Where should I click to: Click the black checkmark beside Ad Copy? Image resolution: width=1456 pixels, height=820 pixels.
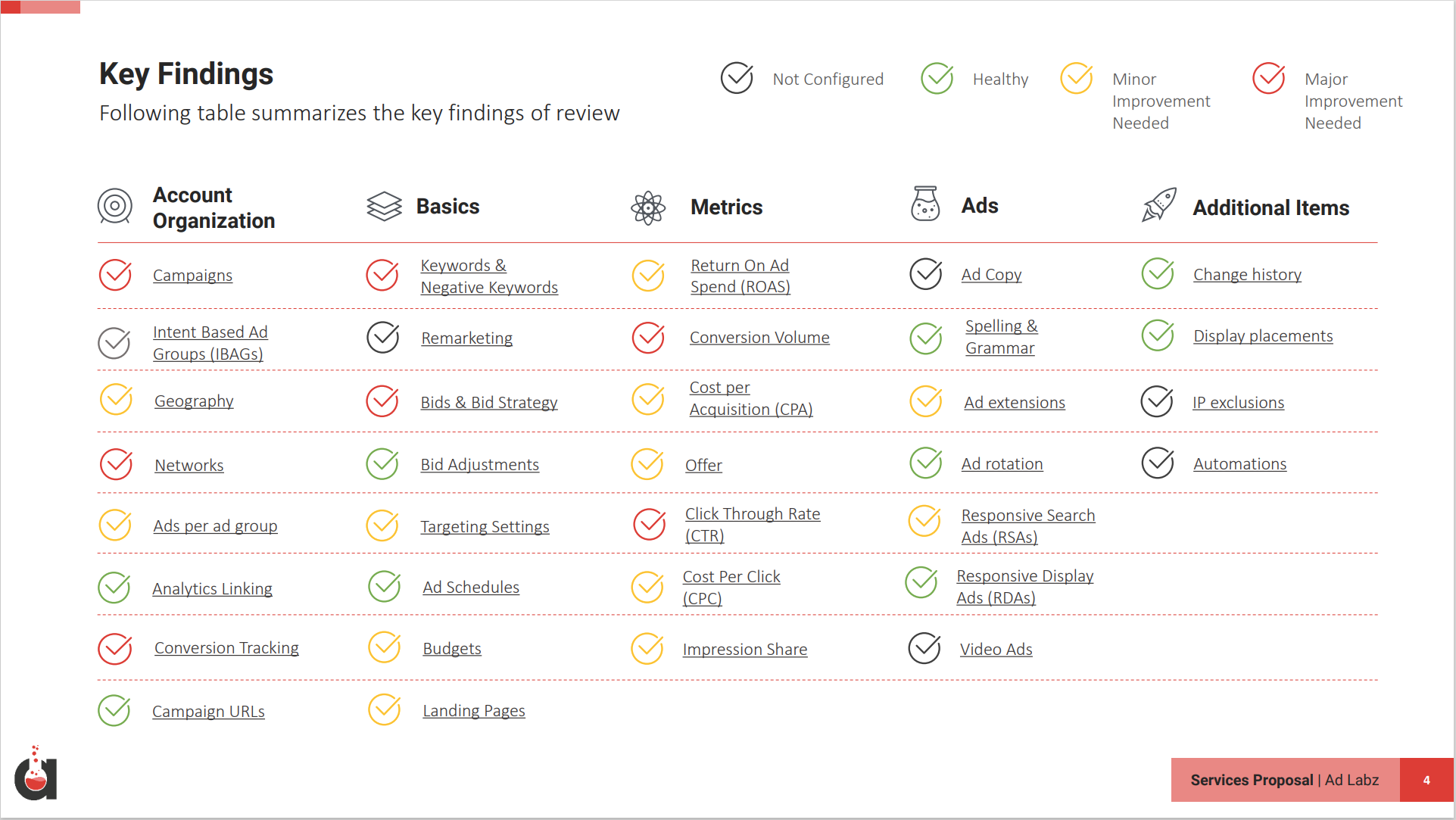coord(926,273)
